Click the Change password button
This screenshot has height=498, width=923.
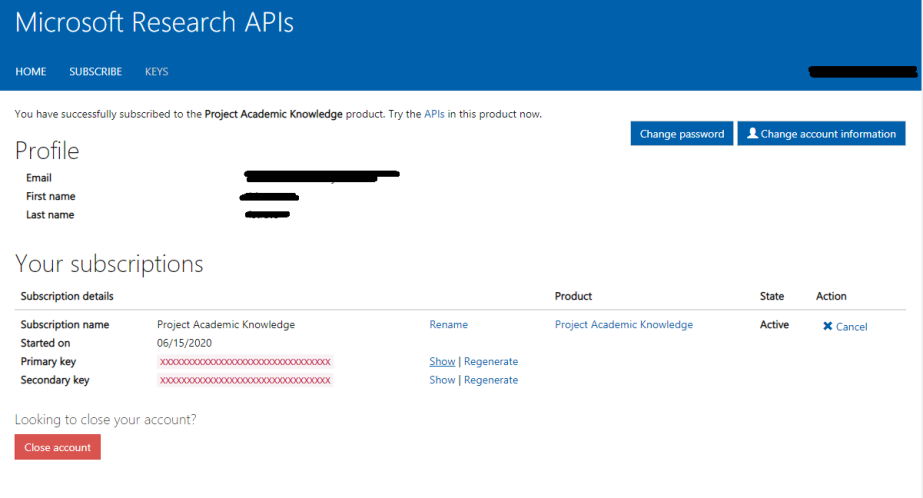(x=681, y=134)
